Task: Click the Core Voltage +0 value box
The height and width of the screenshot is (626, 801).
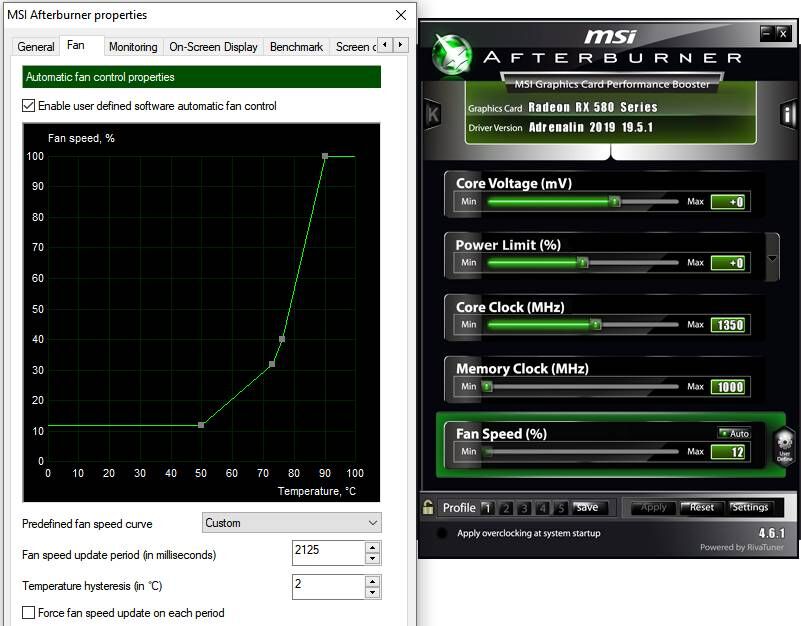Action: [730, 202]
